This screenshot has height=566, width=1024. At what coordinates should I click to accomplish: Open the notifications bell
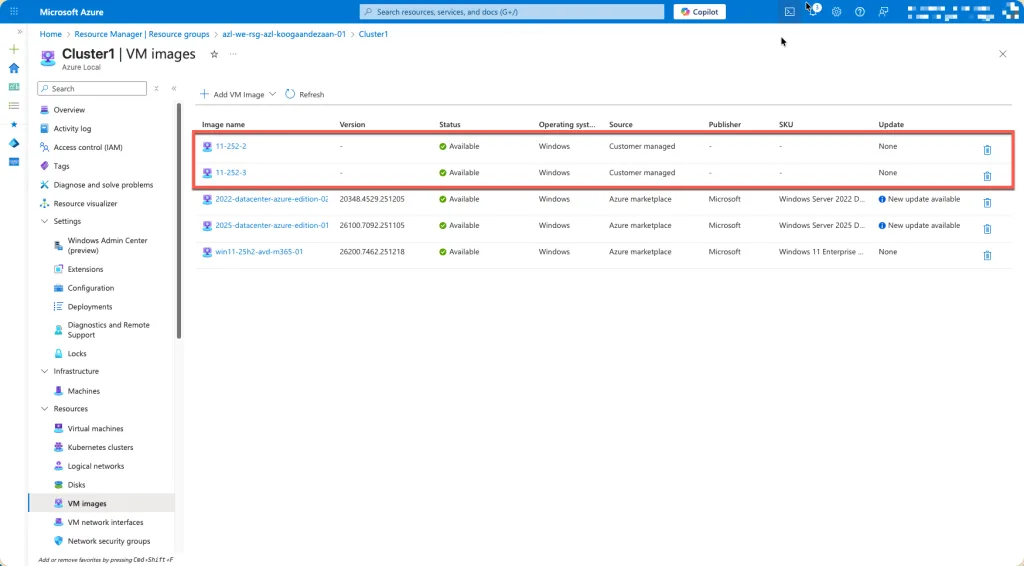tap(813, 12)
